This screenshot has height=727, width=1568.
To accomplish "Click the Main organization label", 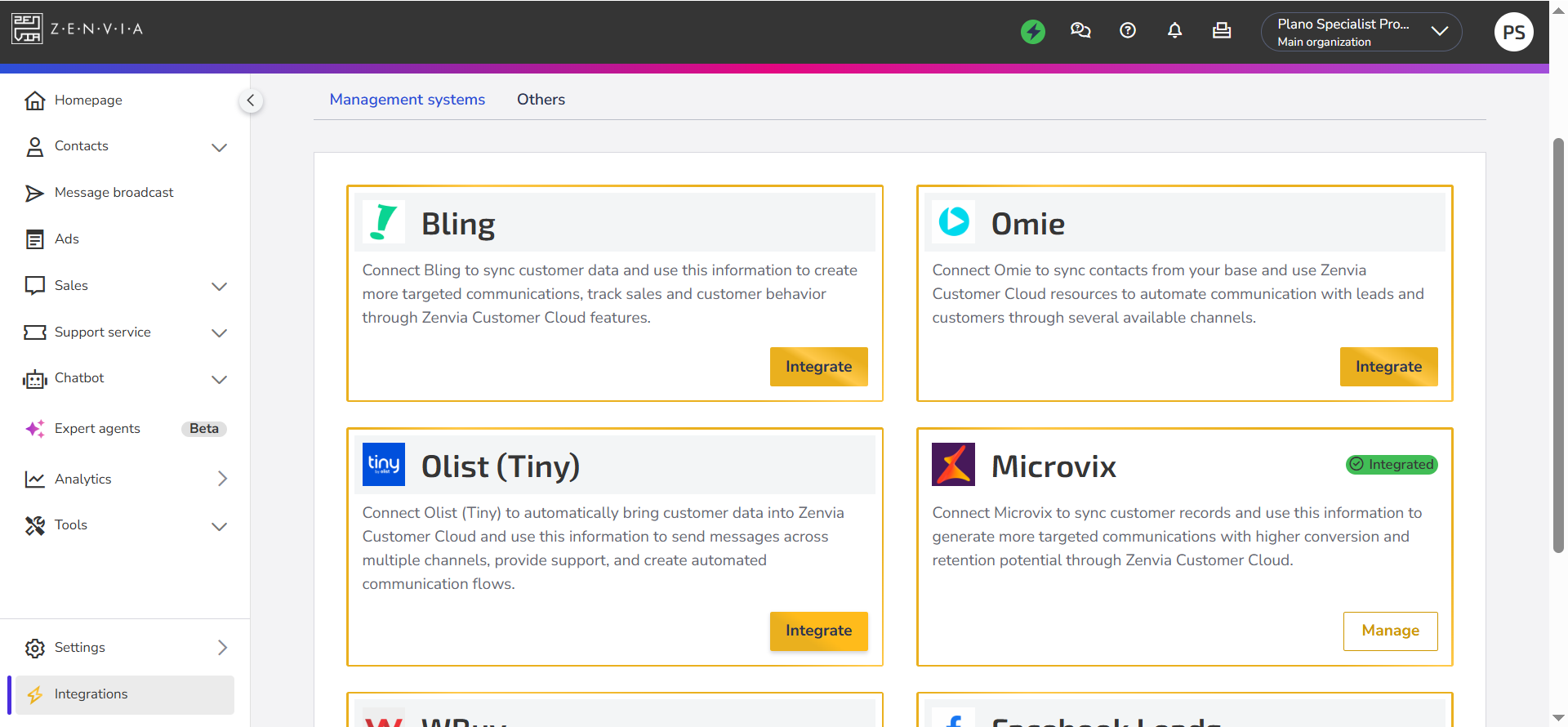I will point(1324,42).
